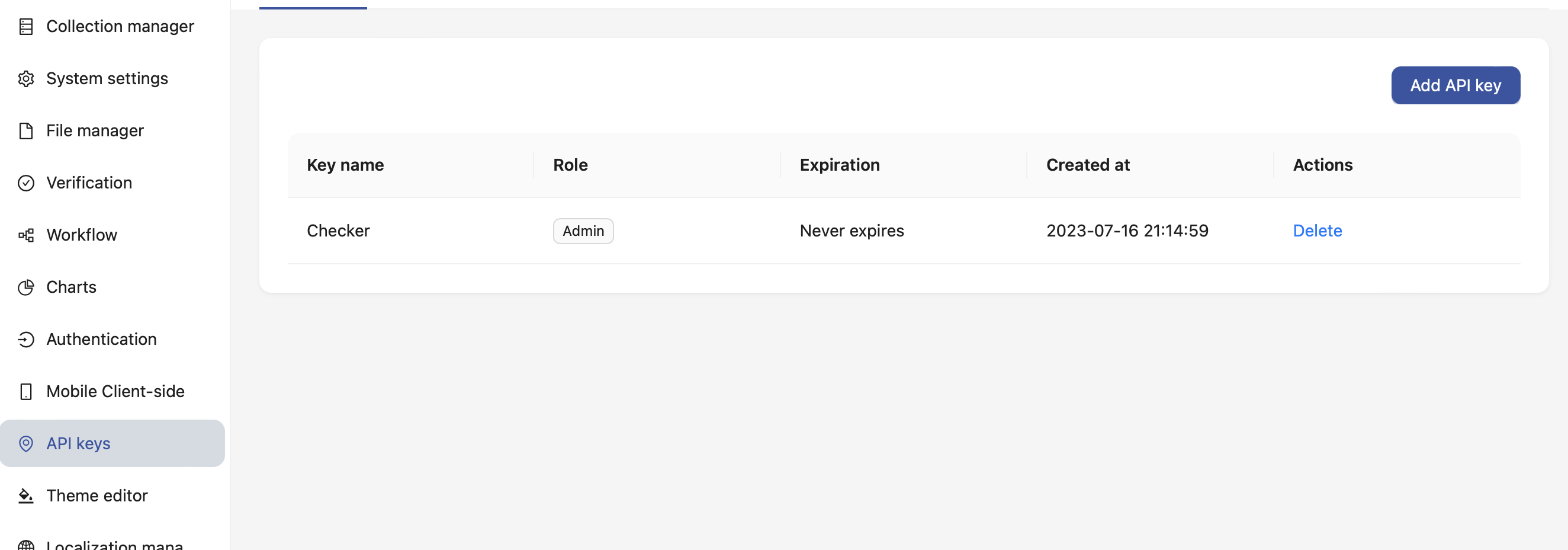1568x550 pixels.
Task: Select the Charts pie chart icon
Action: click(26, 287)
